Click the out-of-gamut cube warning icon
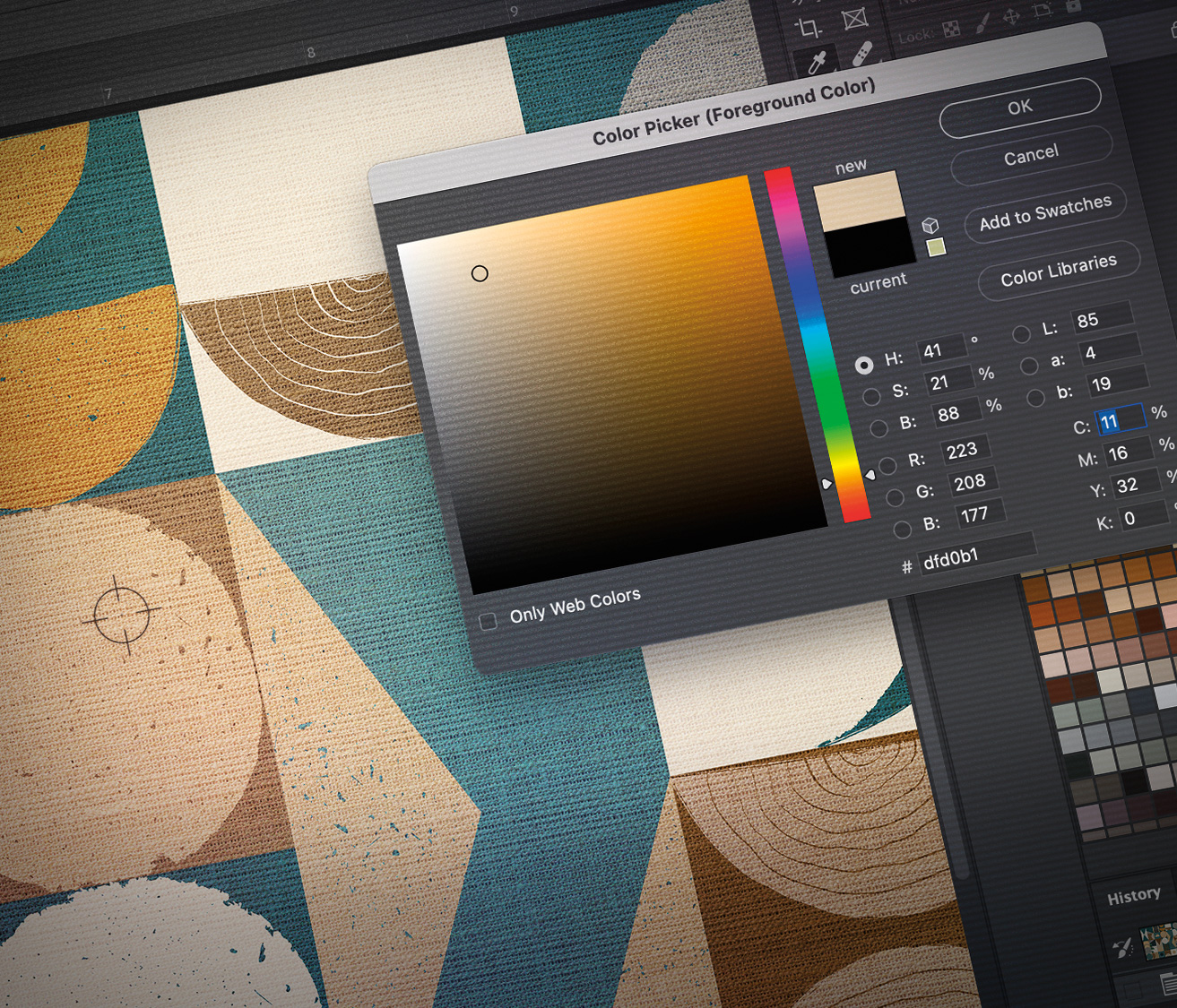Viewport: 1177px width, 1008px height. pyautogui.click(x=930, y=225)
